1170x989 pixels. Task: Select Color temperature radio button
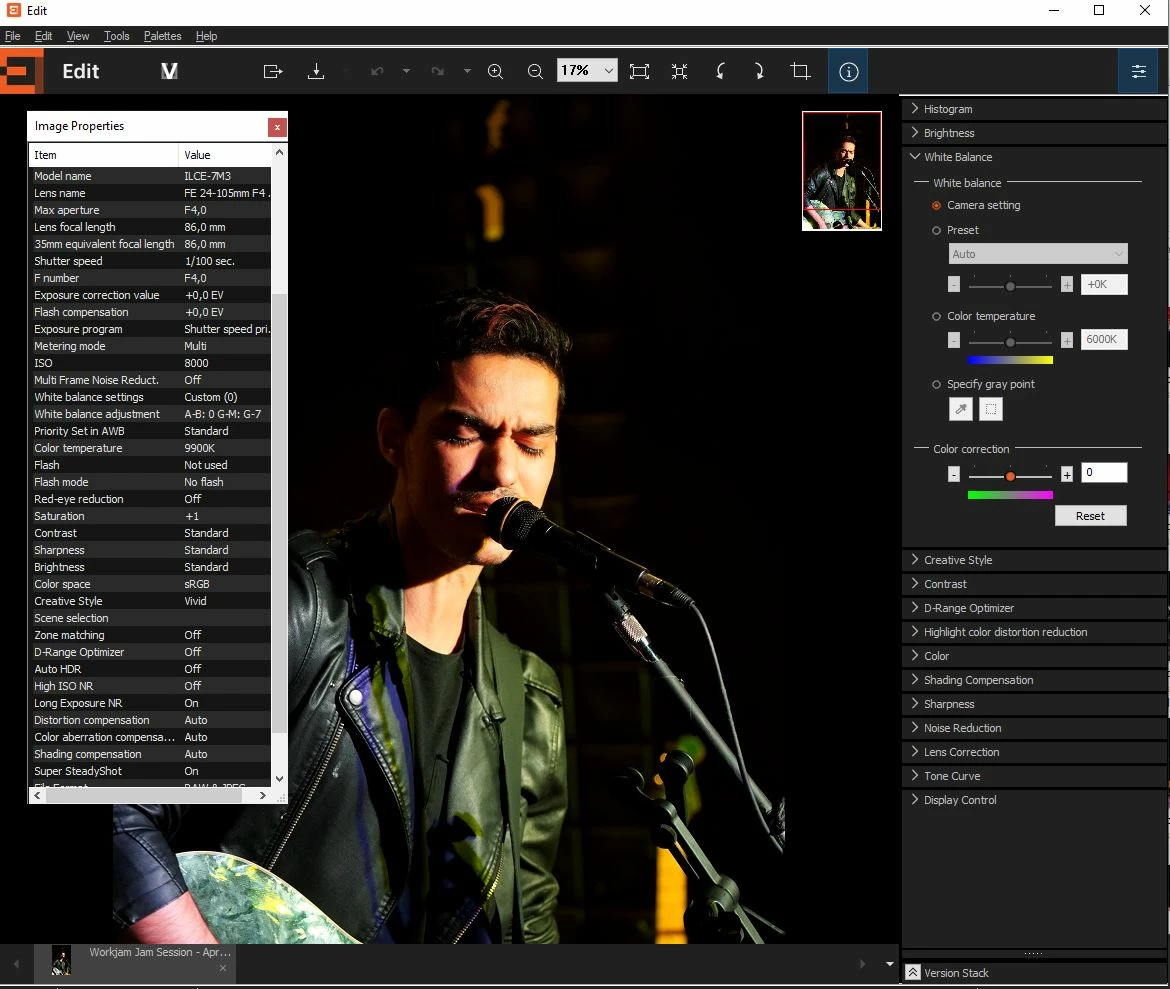tap(936, 316)
